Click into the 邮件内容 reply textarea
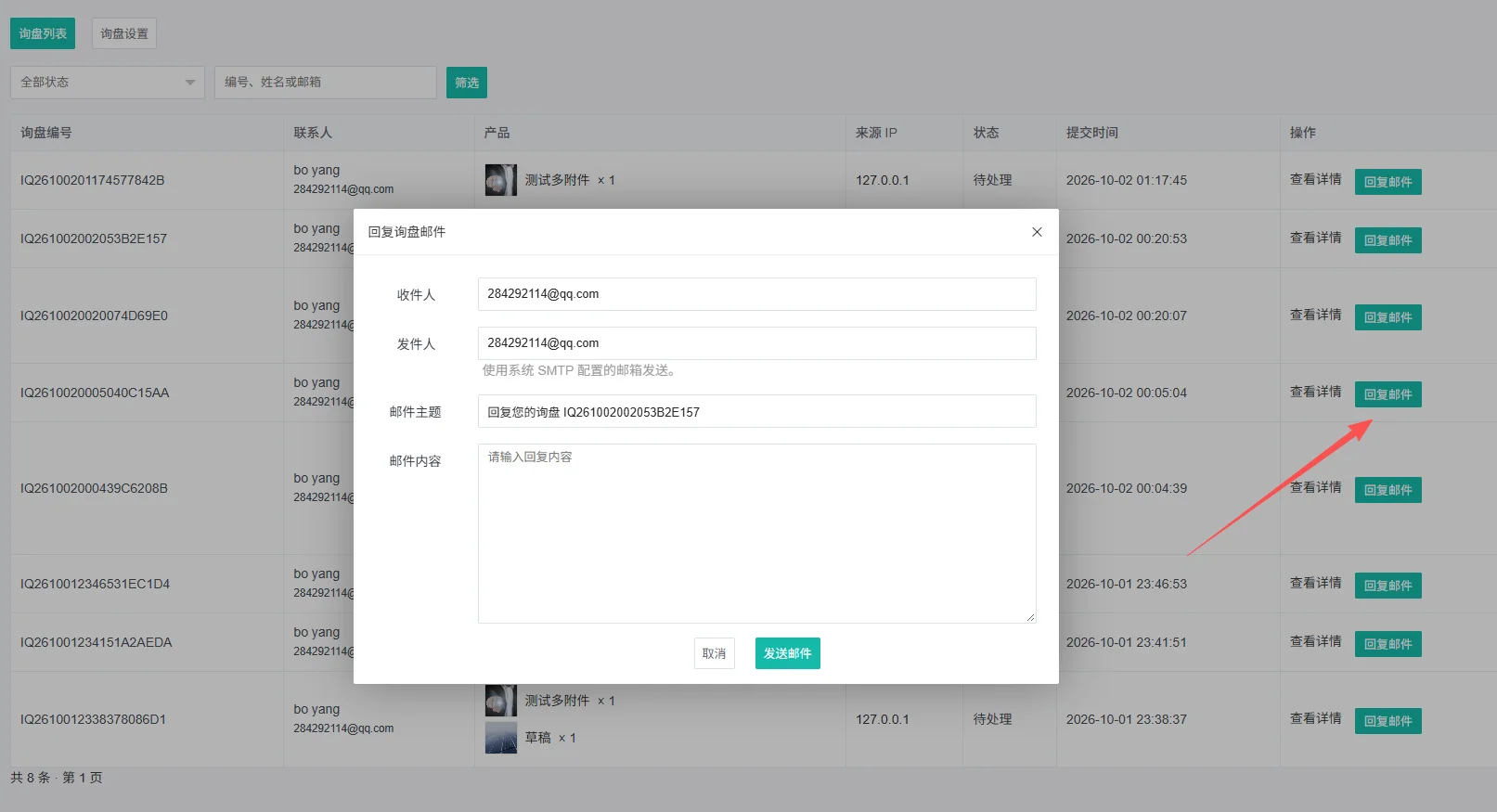 click(757, 534)
